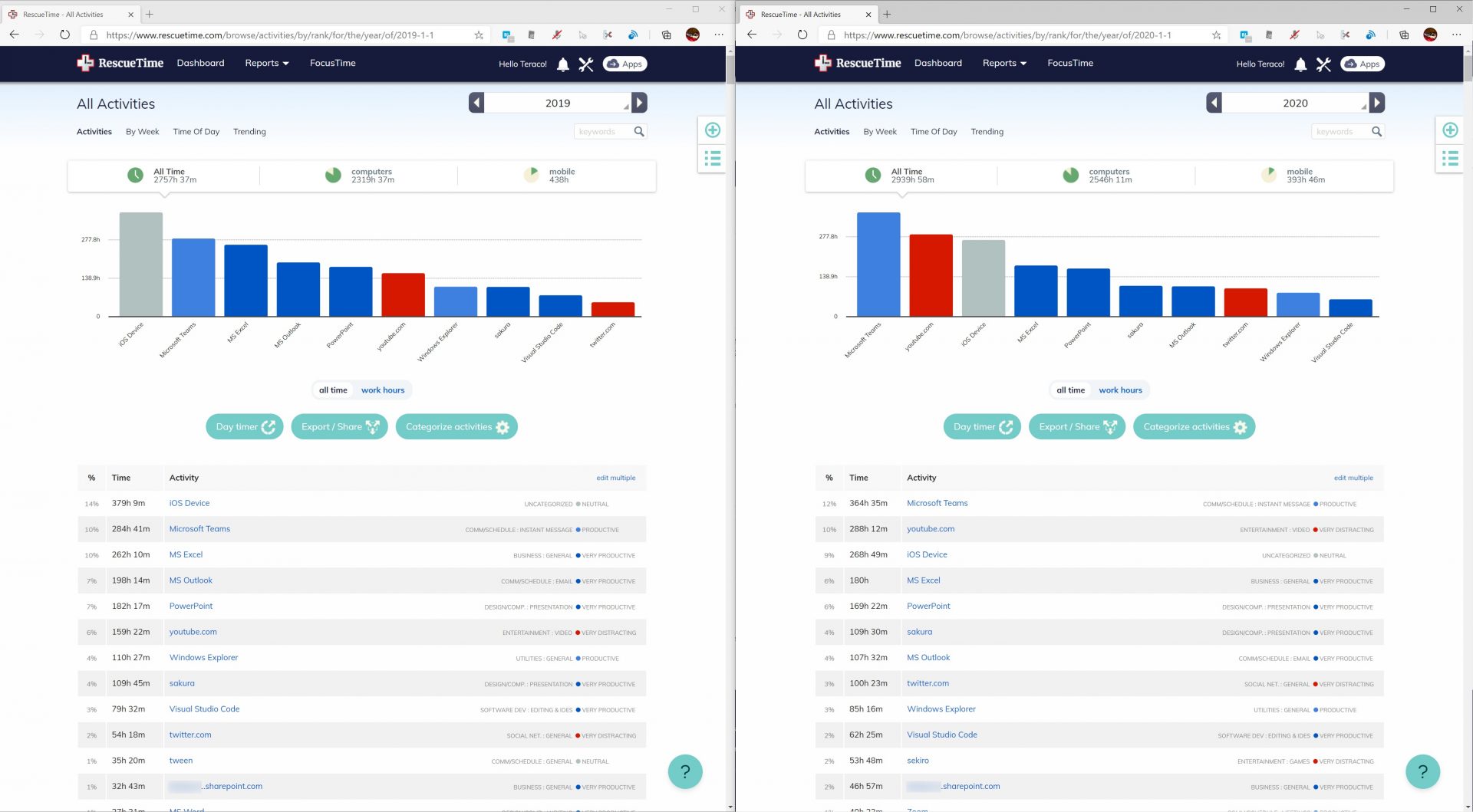Search keywords magnifier in 2020 window
The width and height of the screenshot is (1473, 812).
1376,132
